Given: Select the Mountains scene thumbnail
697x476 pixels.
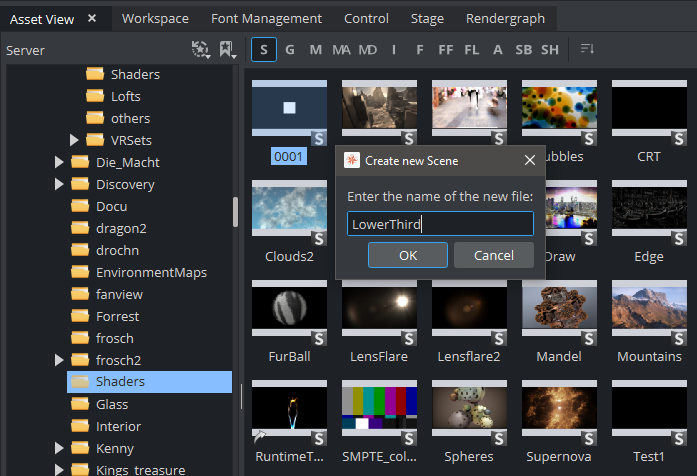Looking at the screenshot, I should 649,311.
